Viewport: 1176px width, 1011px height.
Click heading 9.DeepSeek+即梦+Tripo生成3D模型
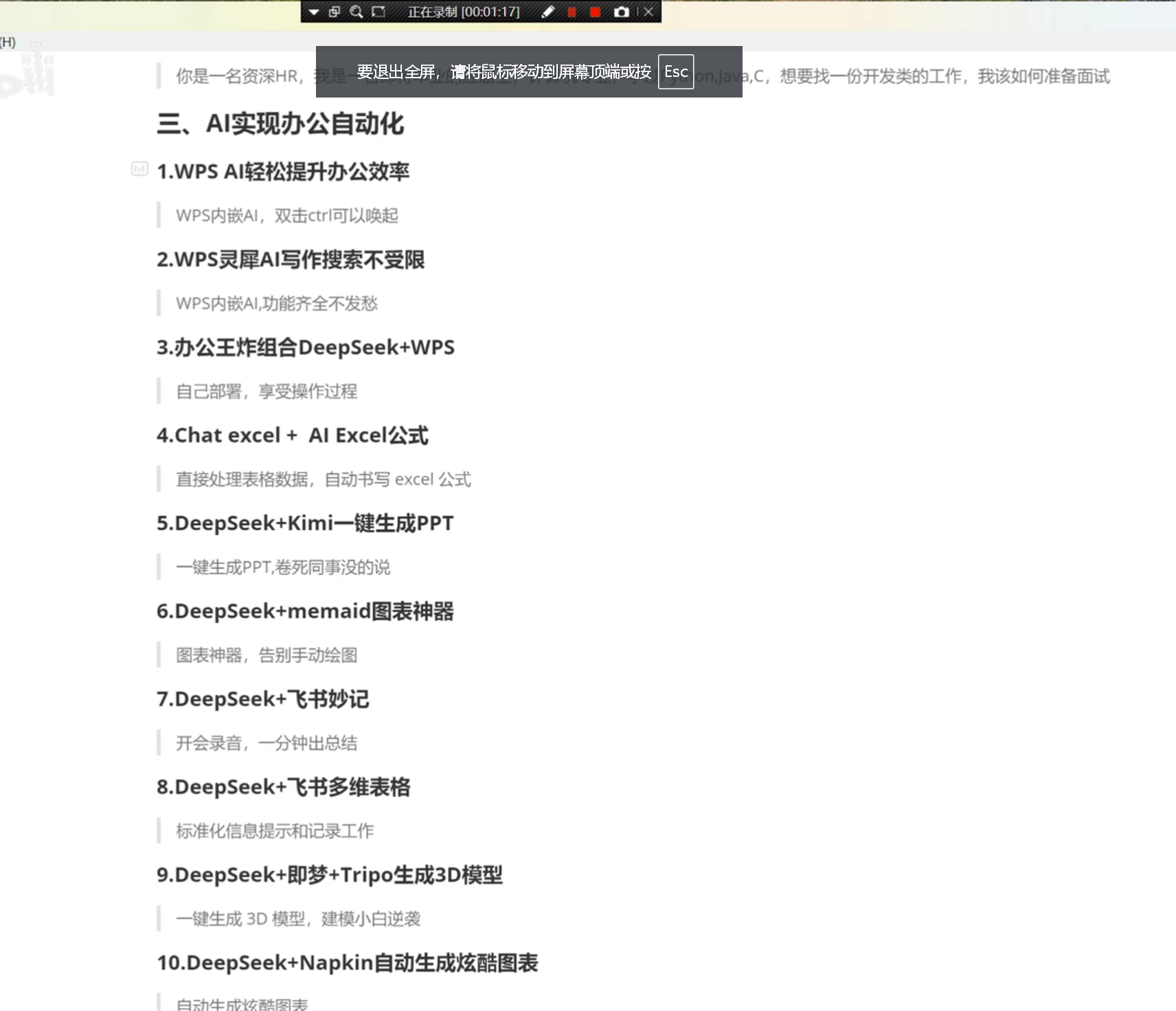coord(330,875)
